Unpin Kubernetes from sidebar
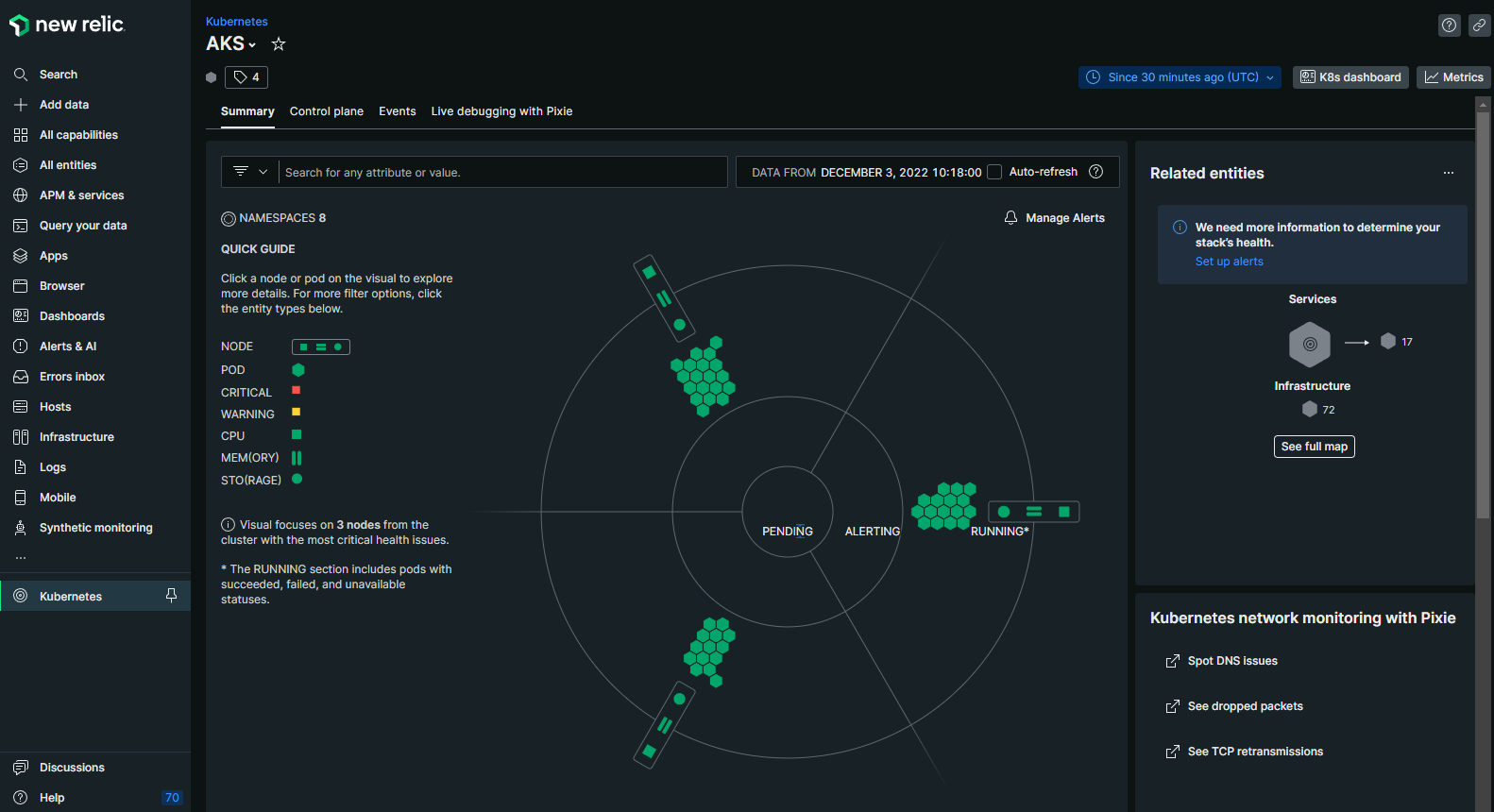 click(171, 596)
